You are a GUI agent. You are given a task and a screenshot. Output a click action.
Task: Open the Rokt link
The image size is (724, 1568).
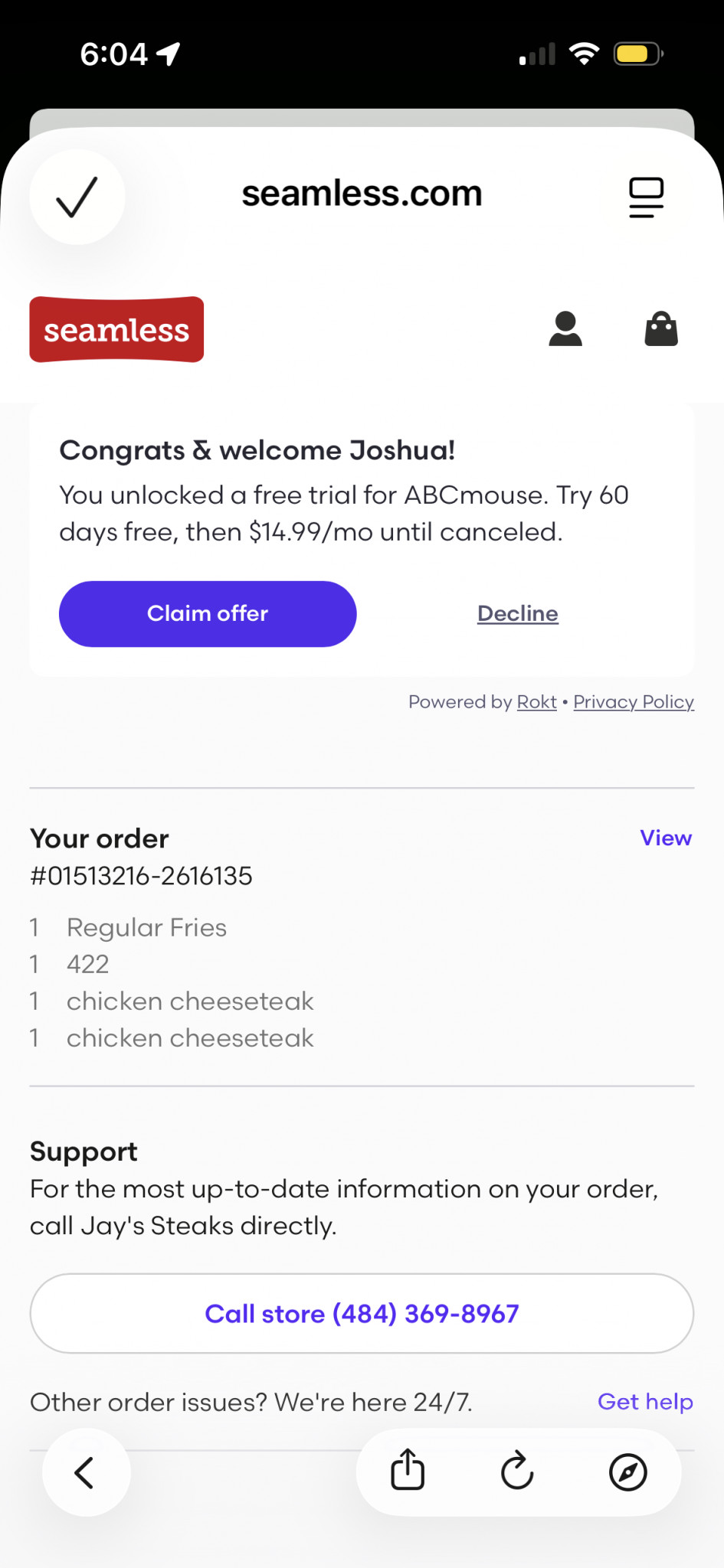(536, 702)
